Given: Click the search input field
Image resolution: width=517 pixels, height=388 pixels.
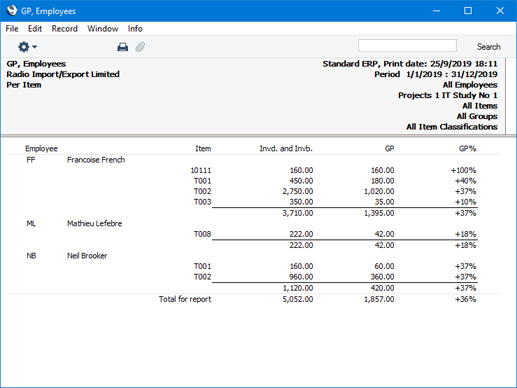Looking at the screenshot, I should pyautogui.click(x=407, y=46).
